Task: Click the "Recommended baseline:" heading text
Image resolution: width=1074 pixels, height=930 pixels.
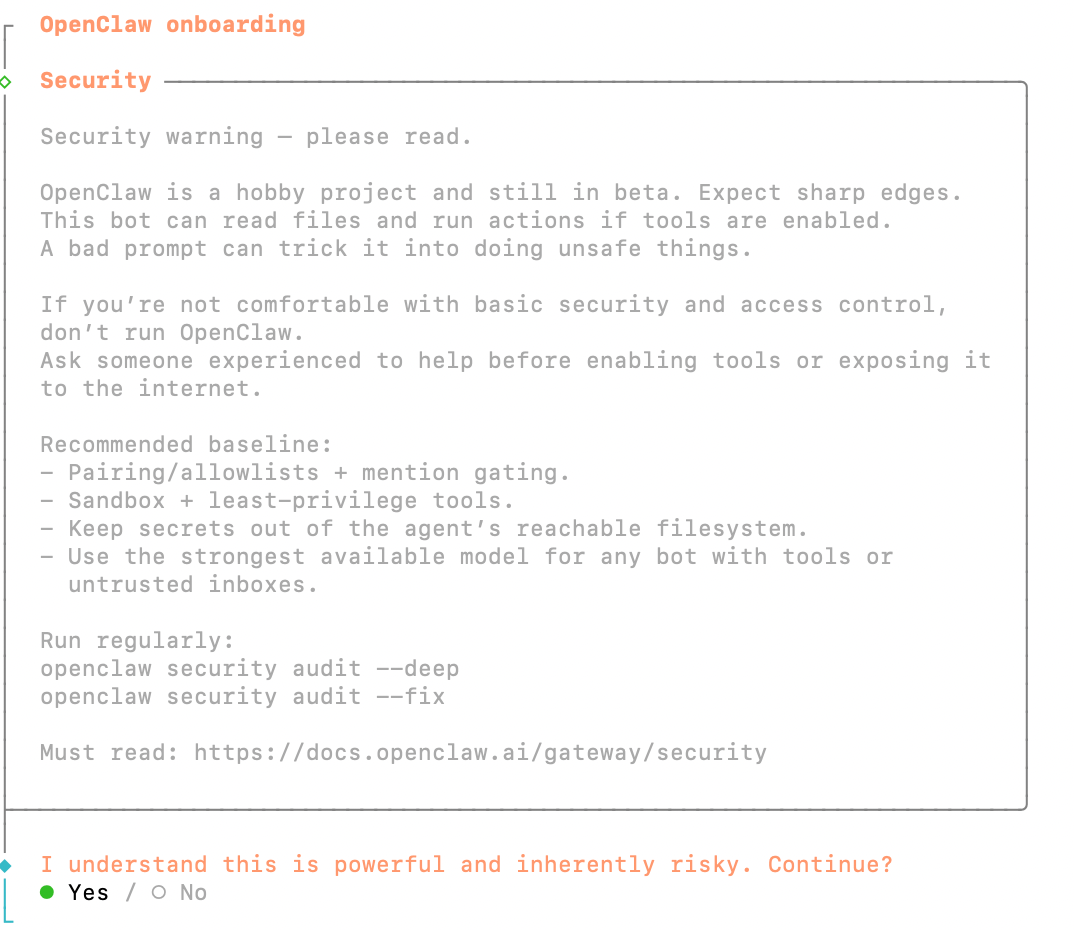Action: coord(186,445)
